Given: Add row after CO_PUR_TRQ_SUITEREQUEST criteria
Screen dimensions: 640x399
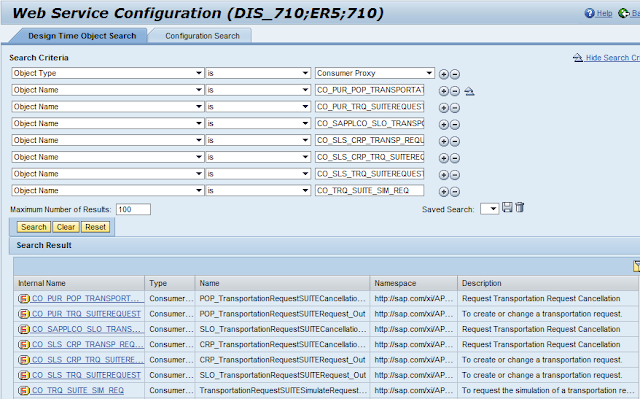Looking at the screenshot, I should [x=444, y=108].
